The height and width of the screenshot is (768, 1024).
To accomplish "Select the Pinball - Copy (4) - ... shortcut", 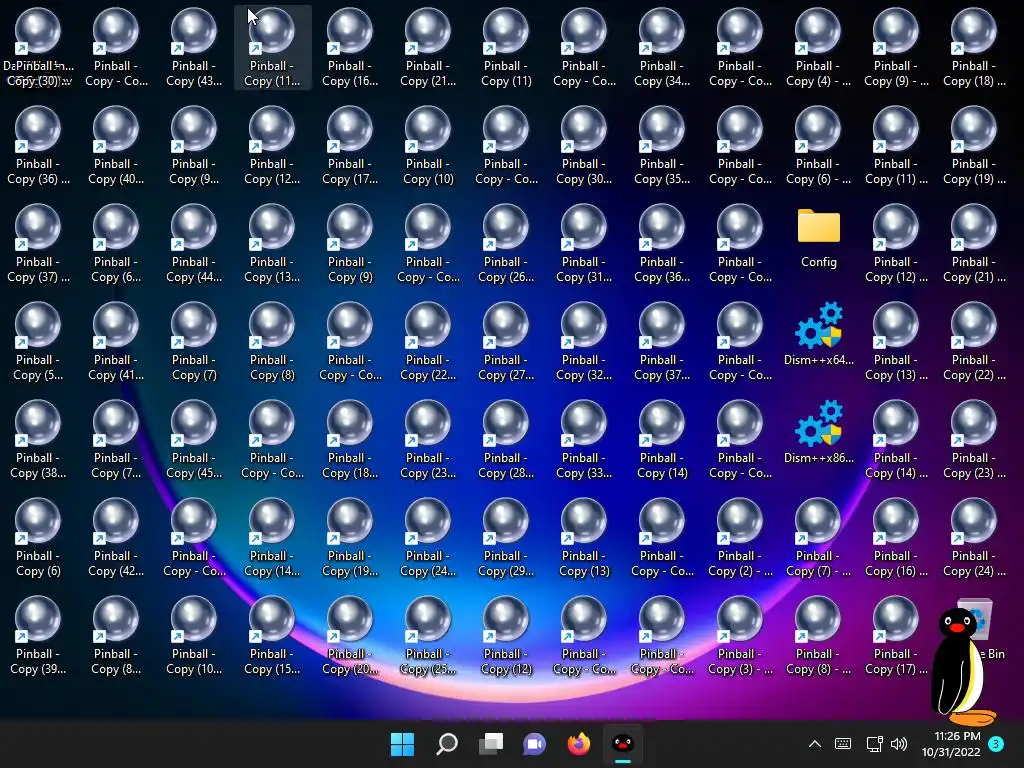I will coord(818,49).
